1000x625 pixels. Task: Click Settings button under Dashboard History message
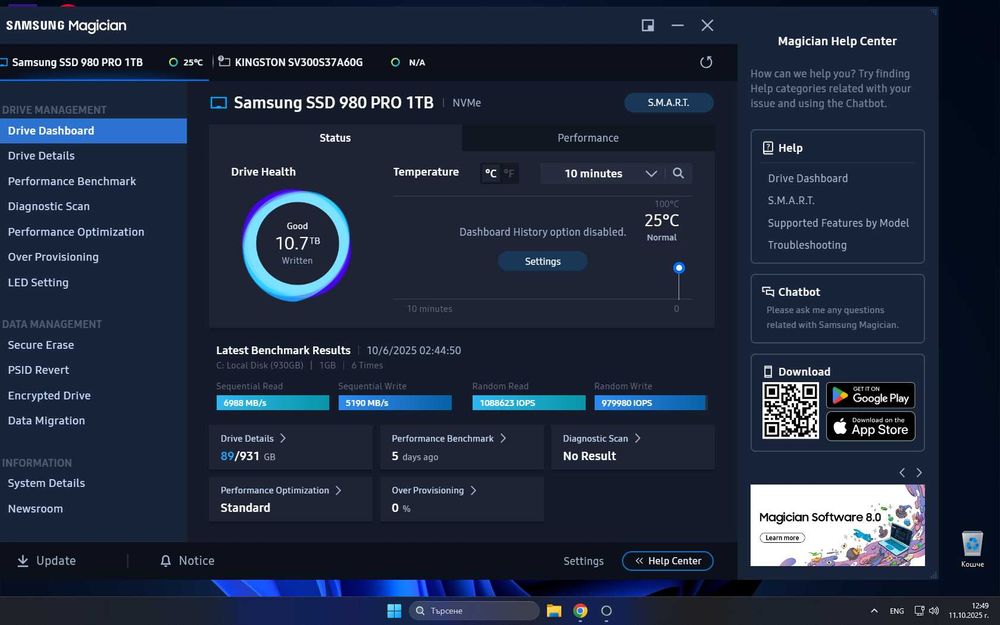(543, 261)
